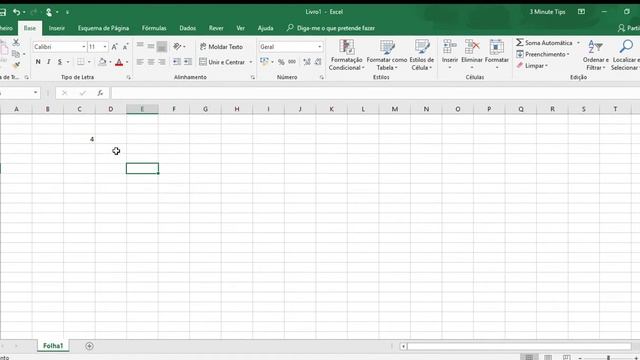Viewport: 640px width, 360px height.
Task: Click the accounting currency format icon
Action: pos(264,62)
